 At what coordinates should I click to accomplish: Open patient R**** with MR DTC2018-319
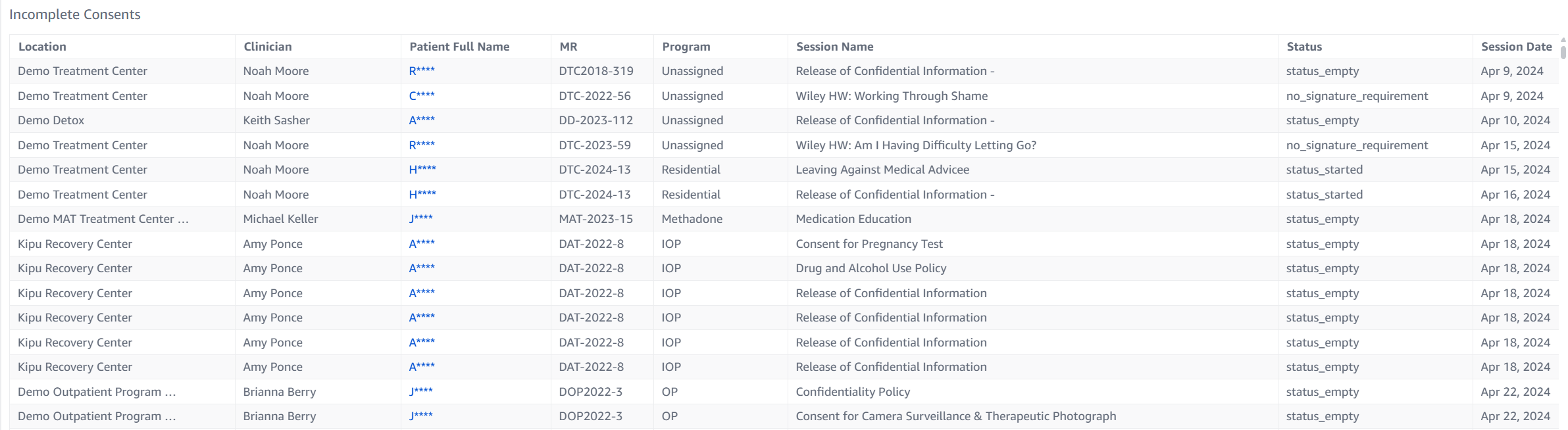coord(422,71)
